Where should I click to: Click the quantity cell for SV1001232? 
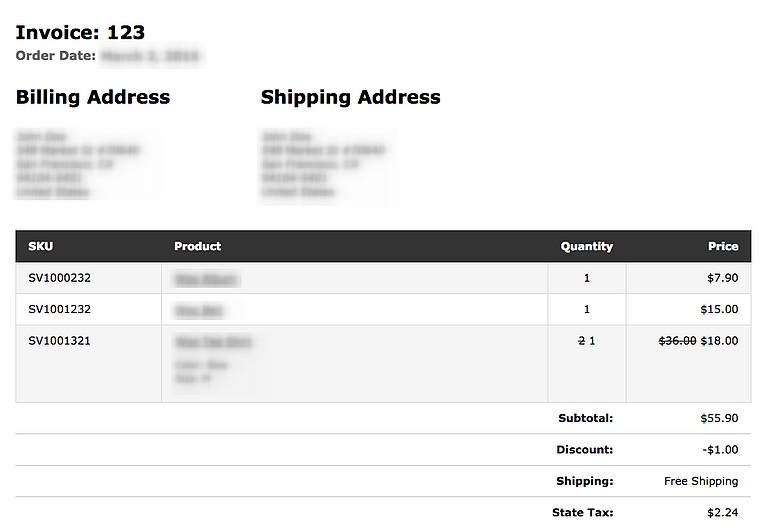click(x=587, y=309)
